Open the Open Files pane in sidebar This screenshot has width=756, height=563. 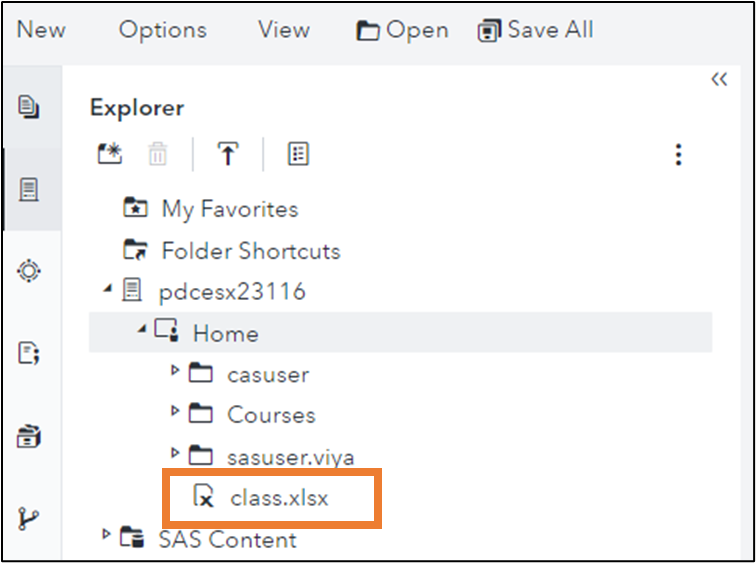pyautogui.click(x=29, y=106)
